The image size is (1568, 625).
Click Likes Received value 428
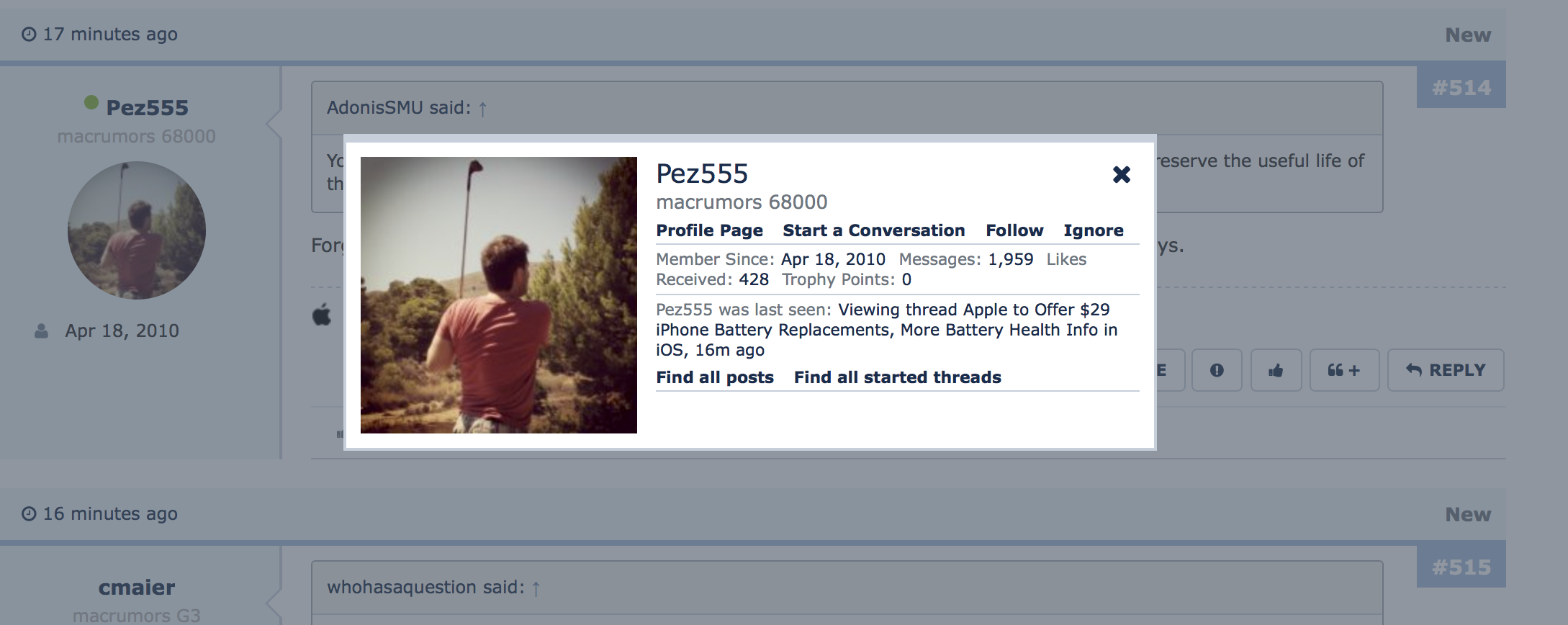(x=754, y=279)
